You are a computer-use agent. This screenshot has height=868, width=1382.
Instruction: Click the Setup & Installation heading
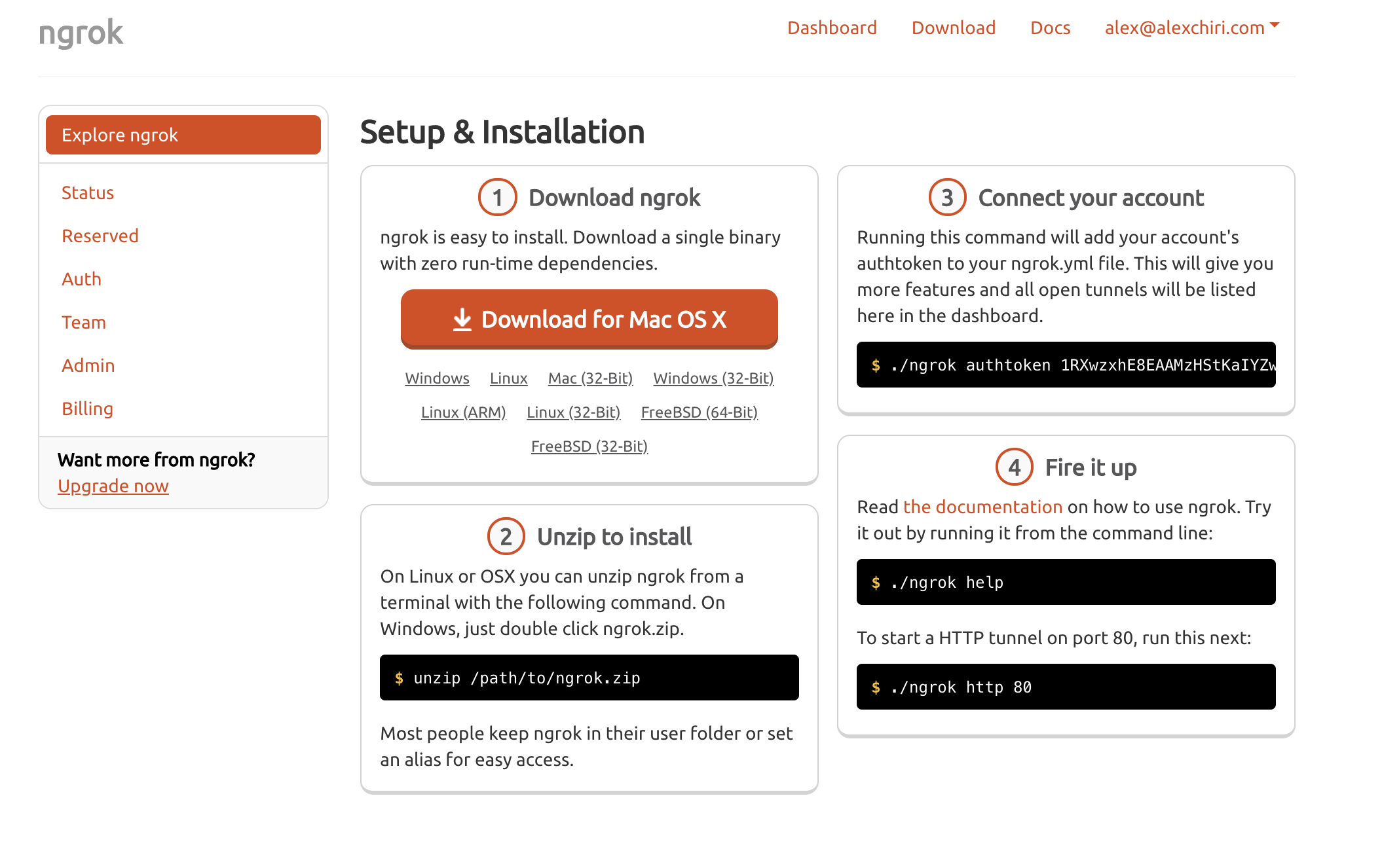click(502, 132)
